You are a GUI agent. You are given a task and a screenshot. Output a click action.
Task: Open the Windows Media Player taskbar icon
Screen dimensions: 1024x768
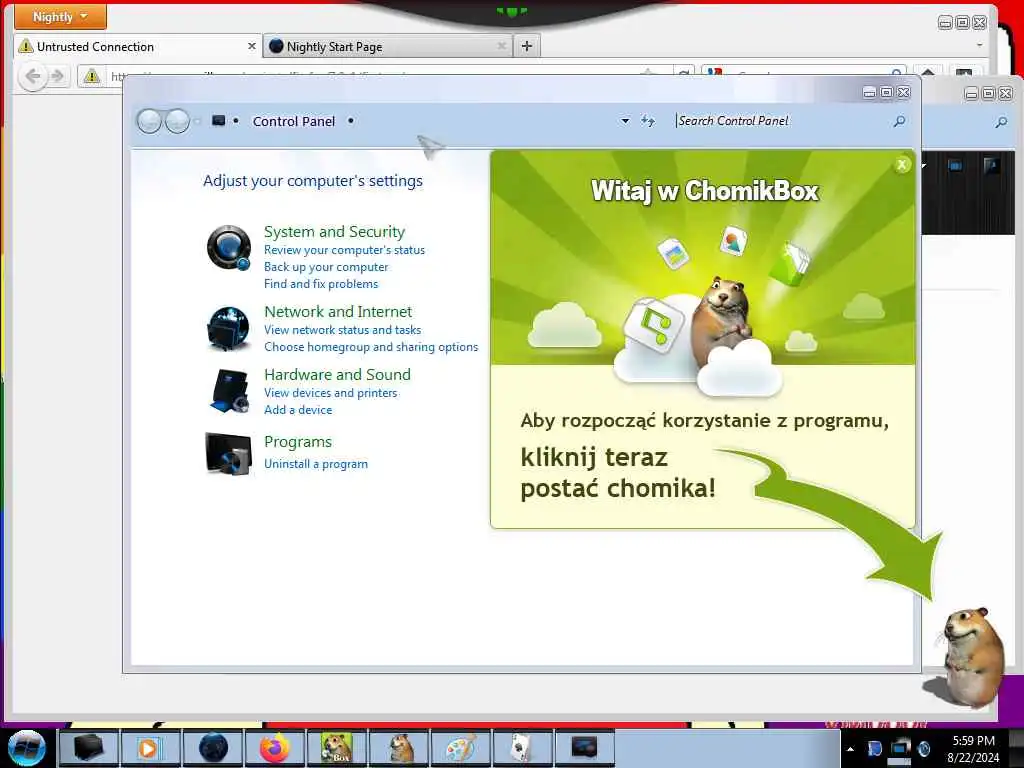coord(149,748)
